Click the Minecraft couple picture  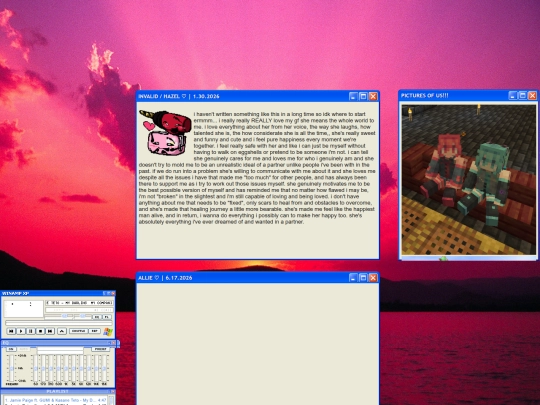coord(469,179)
